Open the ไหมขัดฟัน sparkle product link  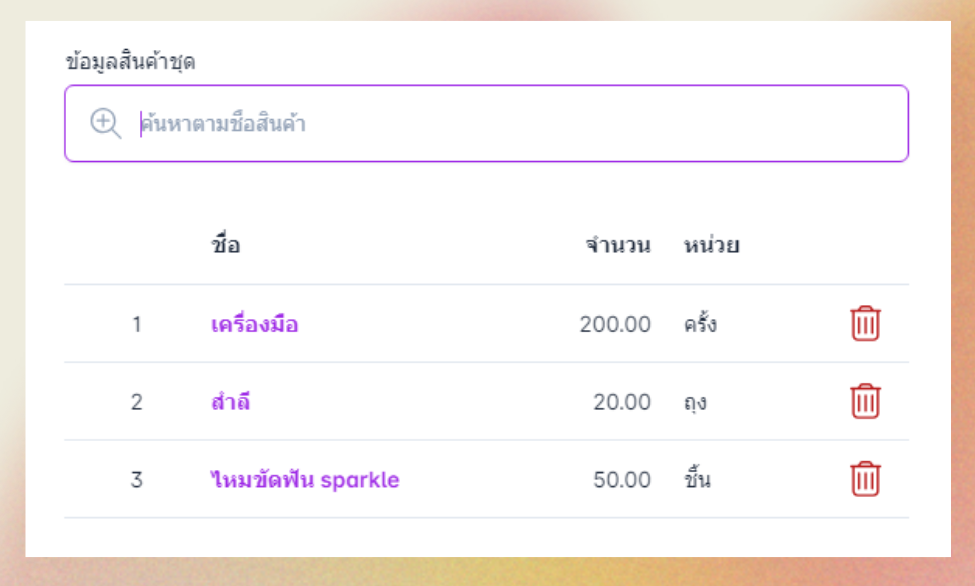point(305,480)
